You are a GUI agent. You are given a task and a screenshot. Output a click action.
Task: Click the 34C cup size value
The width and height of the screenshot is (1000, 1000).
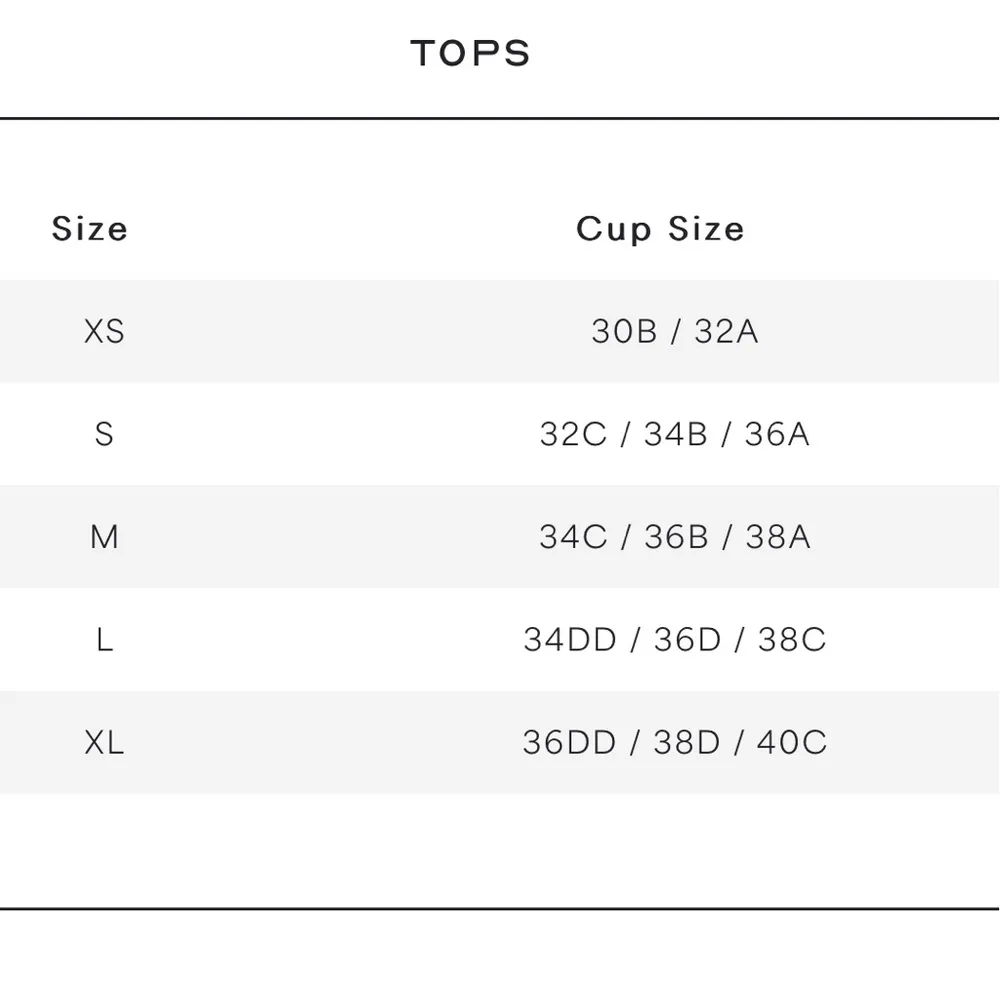[573, 537]
